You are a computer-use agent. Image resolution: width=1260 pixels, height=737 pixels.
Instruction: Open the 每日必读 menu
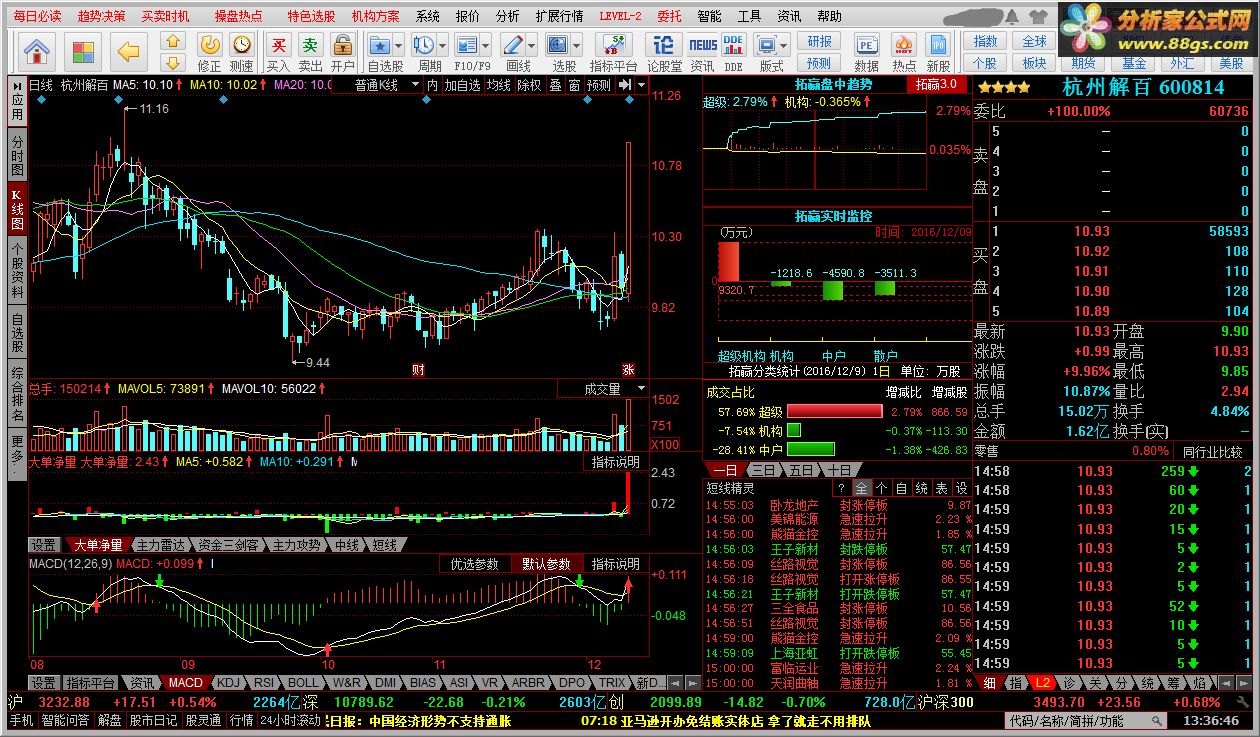pos(37,16)
